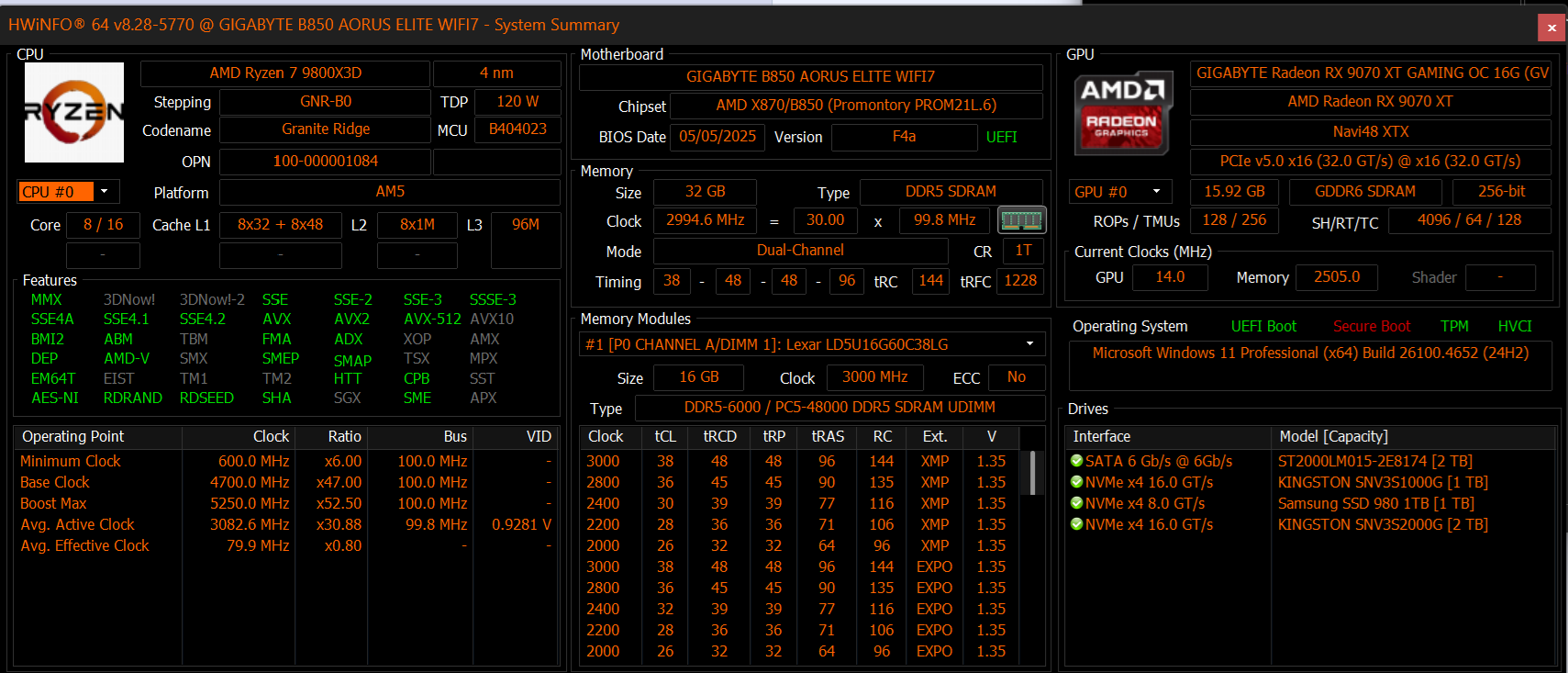This screenshot has height=673, width=1568.
Task: Click the AMD Ryzen 7 9800X3D name field
Action: 285,73
